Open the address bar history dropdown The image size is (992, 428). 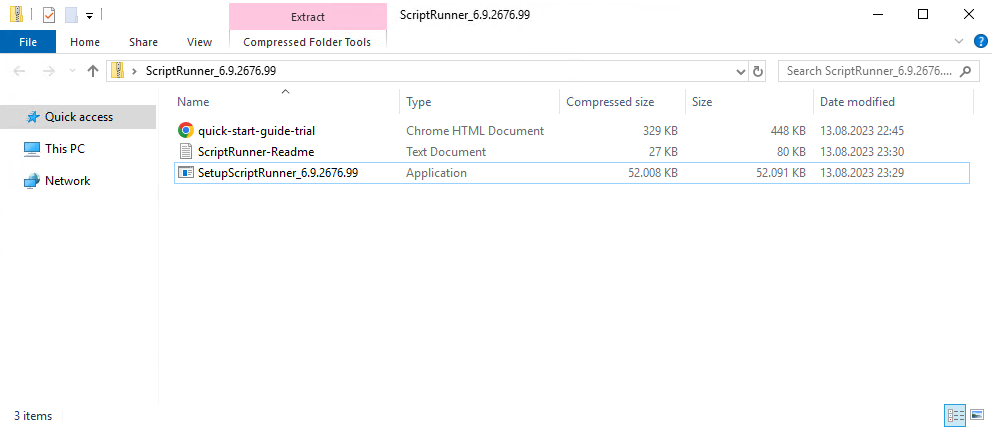[x=740, y=71]
